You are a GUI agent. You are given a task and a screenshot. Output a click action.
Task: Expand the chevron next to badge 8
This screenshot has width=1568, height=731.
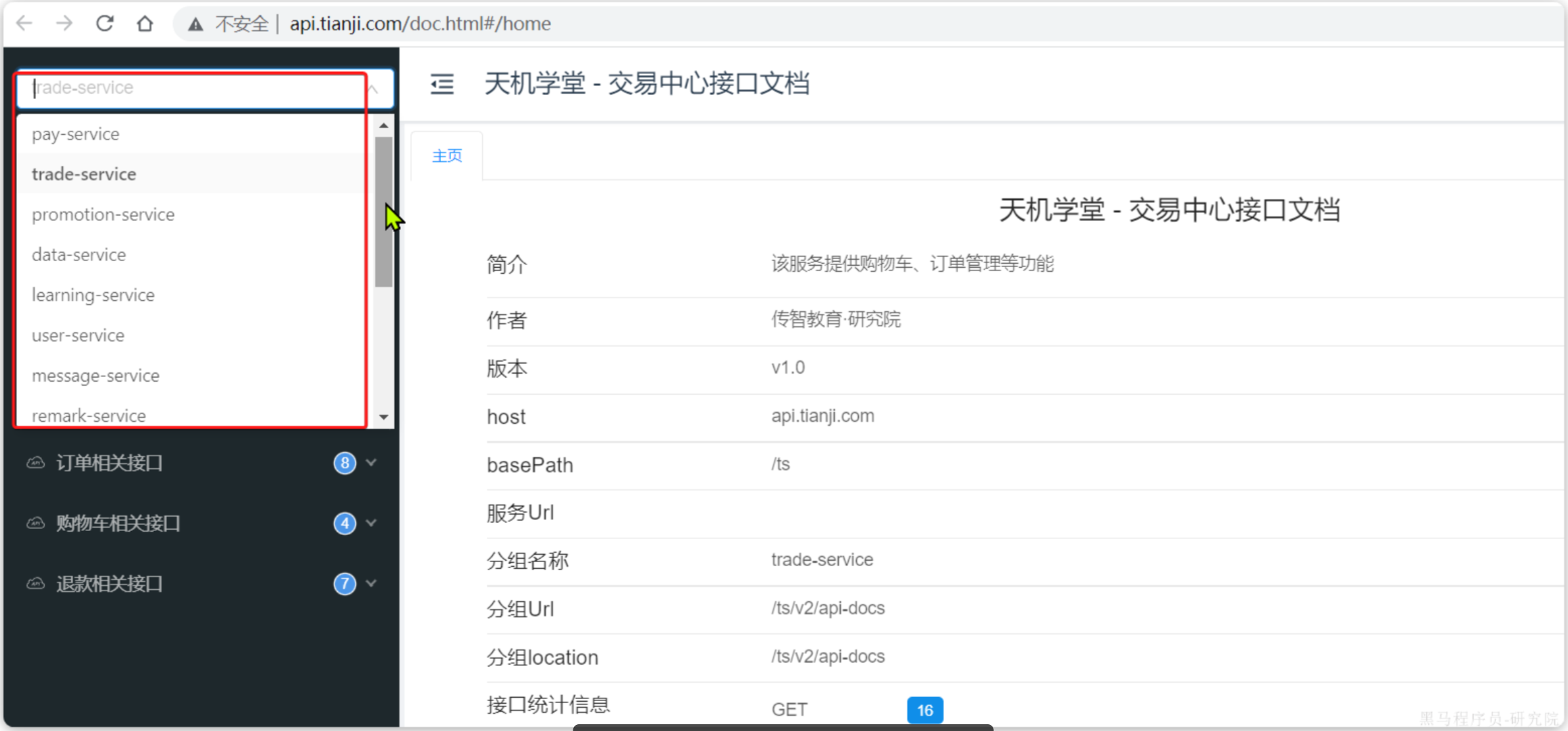click(371, 462)
